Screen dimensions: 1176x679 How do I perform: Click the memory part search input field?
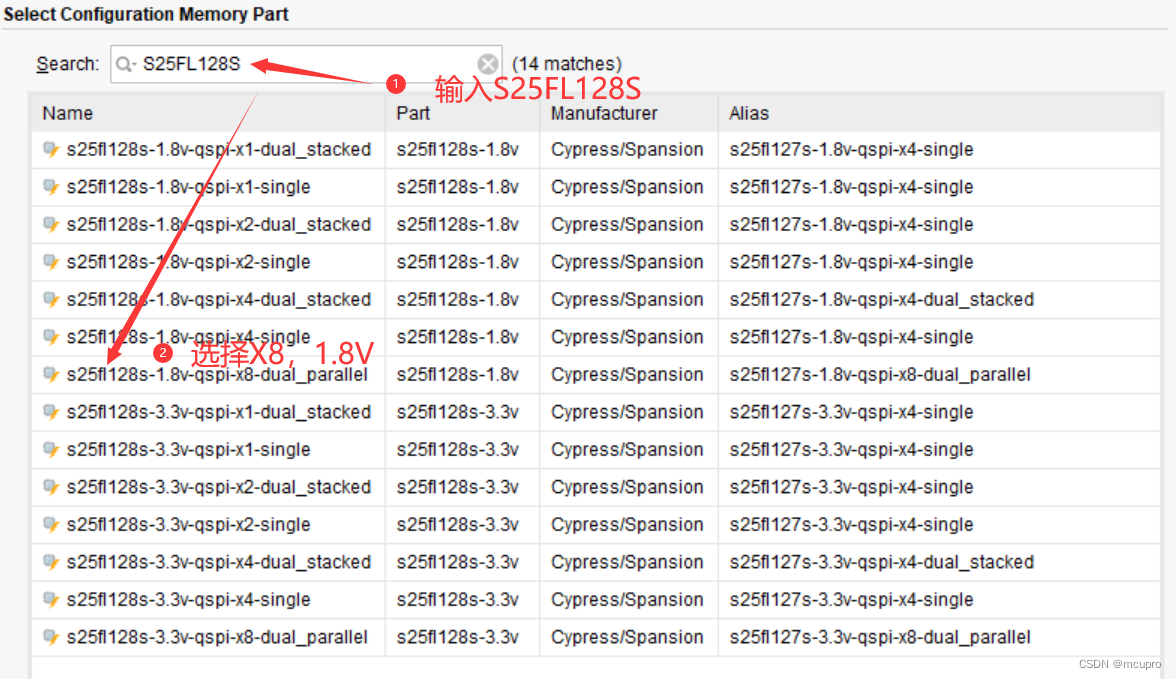click(x=306, y=65)
